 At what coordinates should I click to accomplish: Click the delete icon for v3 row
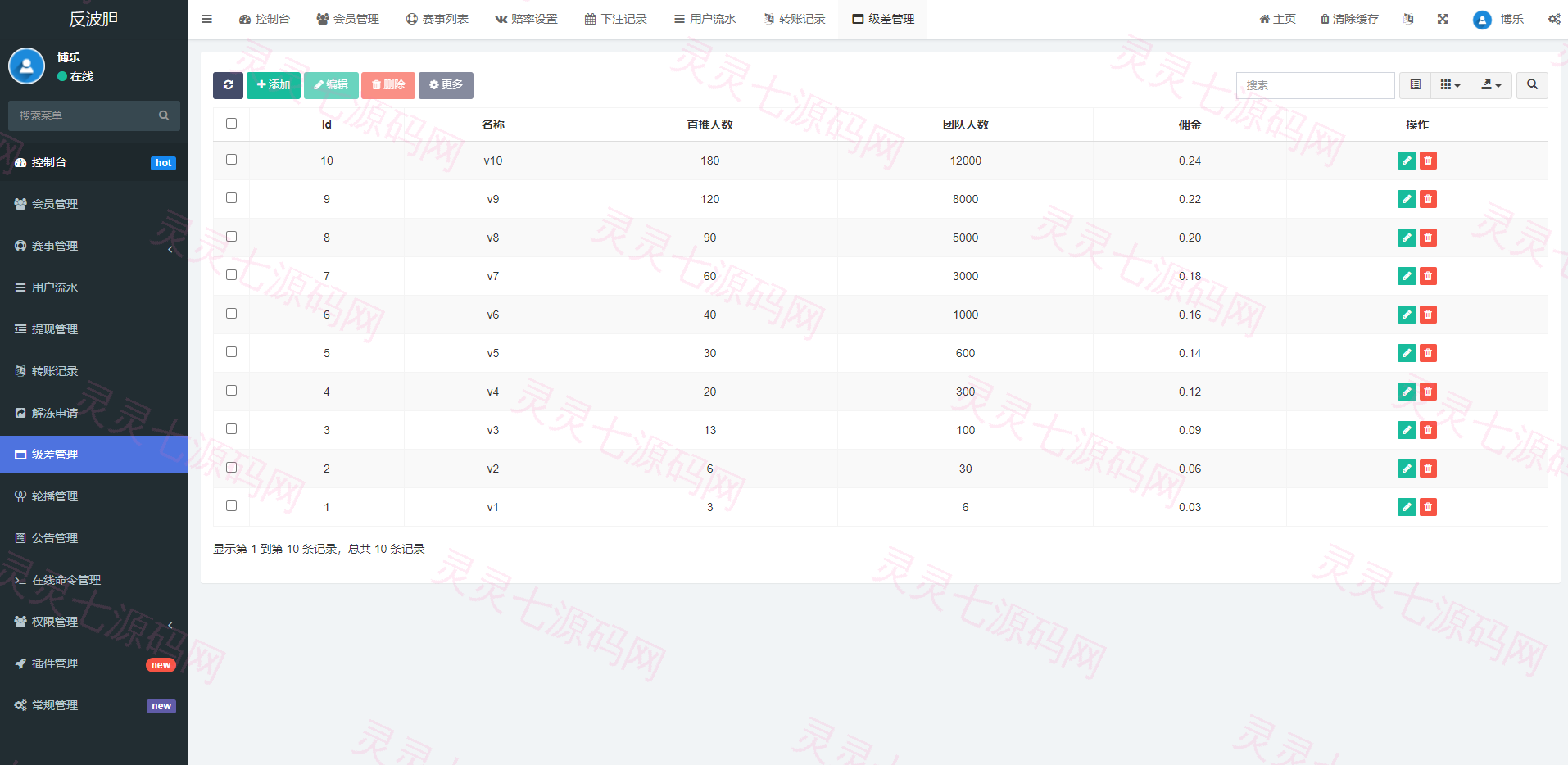tap(1428, 430)
